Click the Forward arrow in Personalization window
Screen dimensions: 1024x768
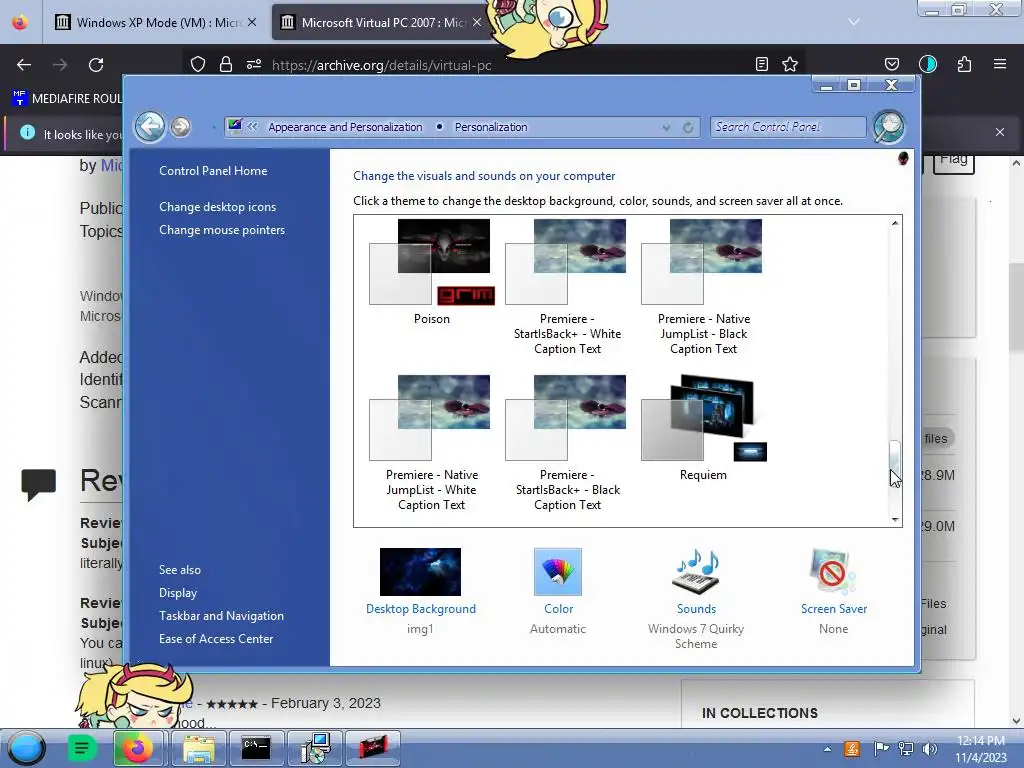pos(181,127)
